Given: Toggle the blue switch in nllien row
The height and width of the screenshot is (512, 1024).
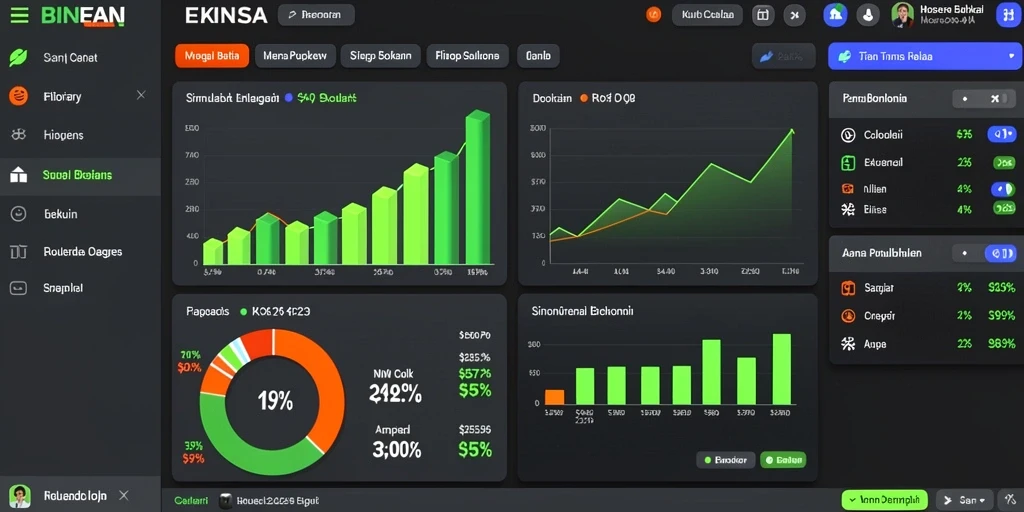Looking at the screenshot, I should 1002,189.
